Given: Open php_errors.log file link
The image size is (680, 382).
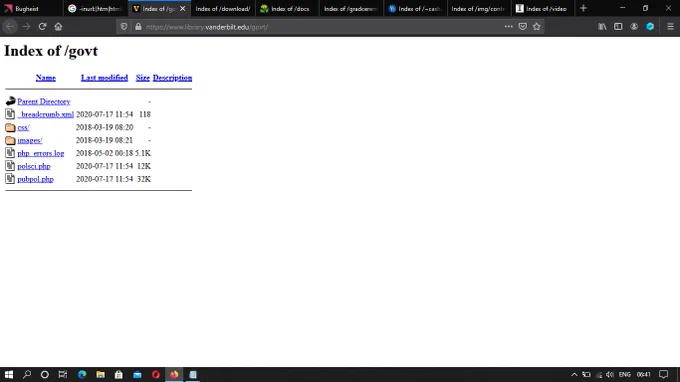Looking at the screenshot, I should point(41,153).
